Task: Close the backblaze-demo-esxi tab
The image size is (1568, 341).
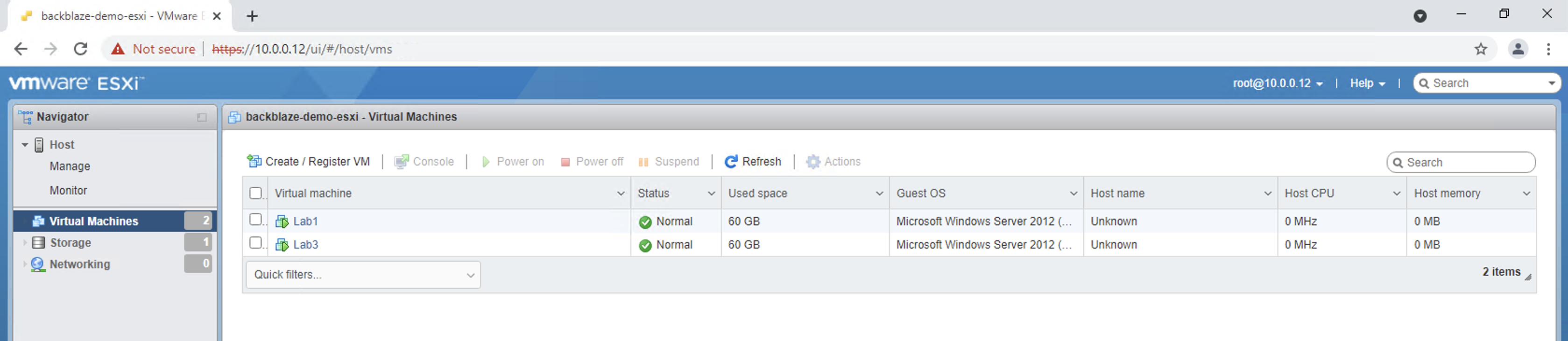Action: (x=217, y=16)
